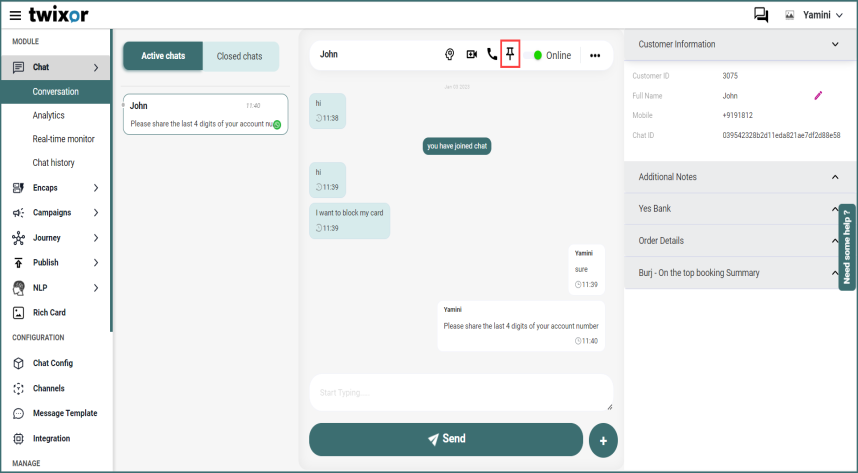Select the Active chats tab
858x473 pixels.
[x=163, y=56]
